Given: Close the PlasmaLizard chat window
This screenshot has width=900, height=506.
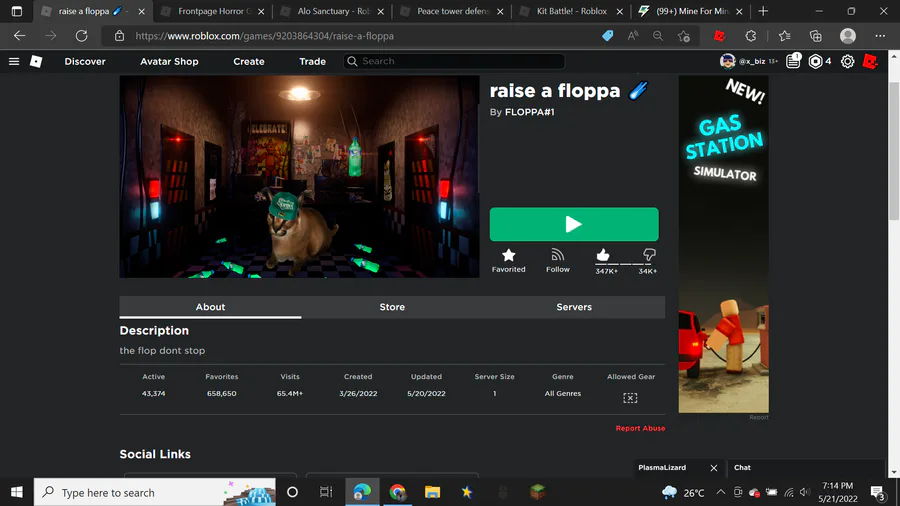Looking at the screenshot, I should coord(713,468).
